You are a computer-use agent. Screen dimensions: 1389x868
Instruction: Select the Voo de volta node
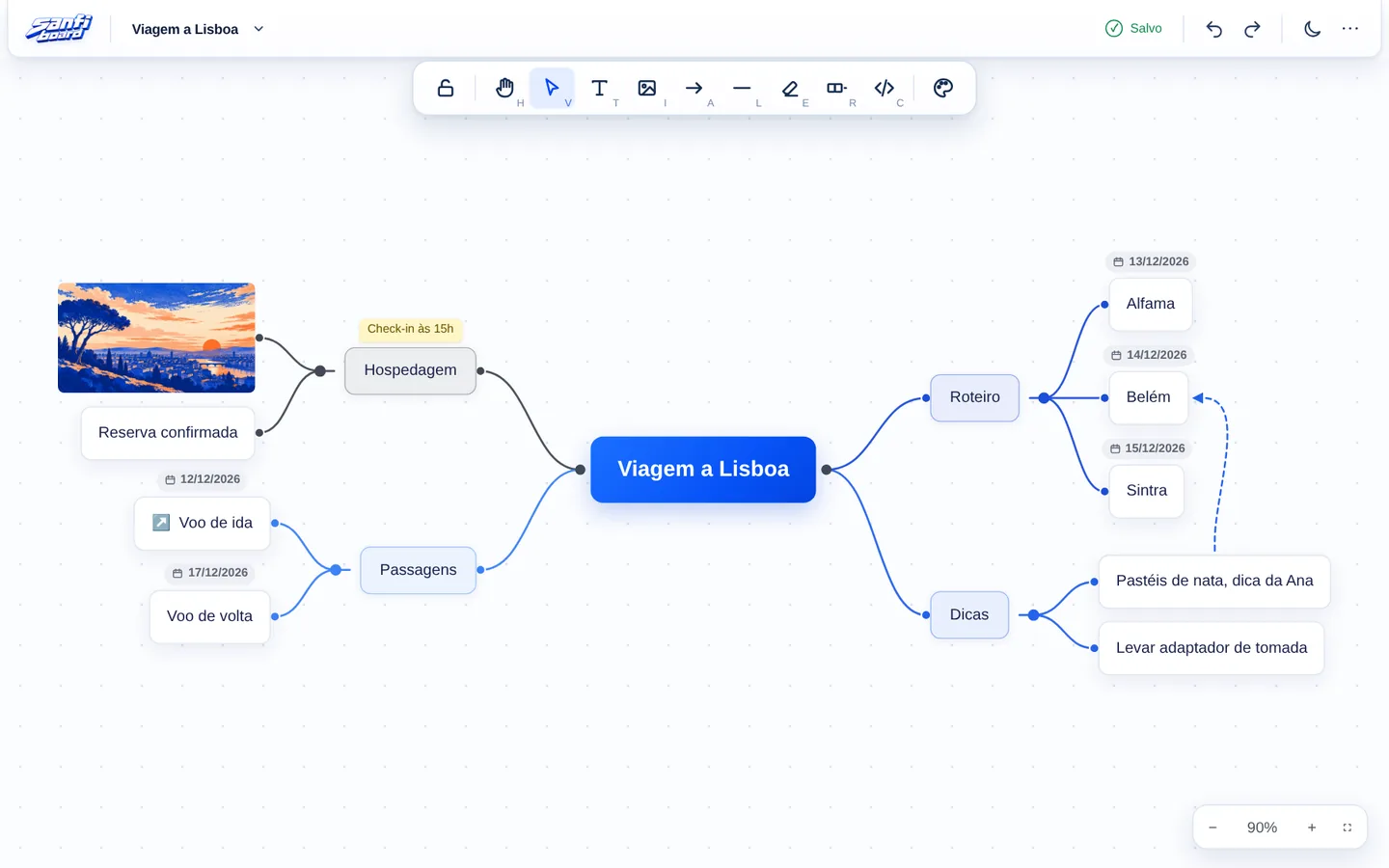click(x=209, y=617)
